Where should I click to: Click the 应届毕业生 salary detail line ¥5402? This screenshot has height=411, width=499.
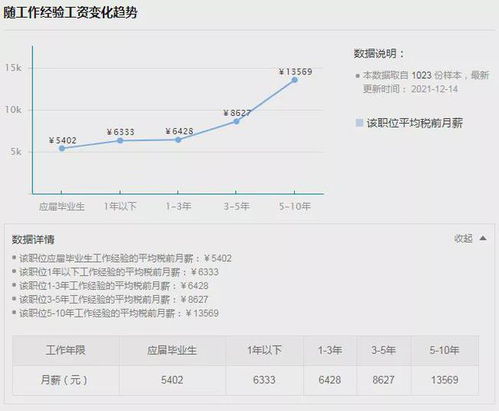coord(126,258)
